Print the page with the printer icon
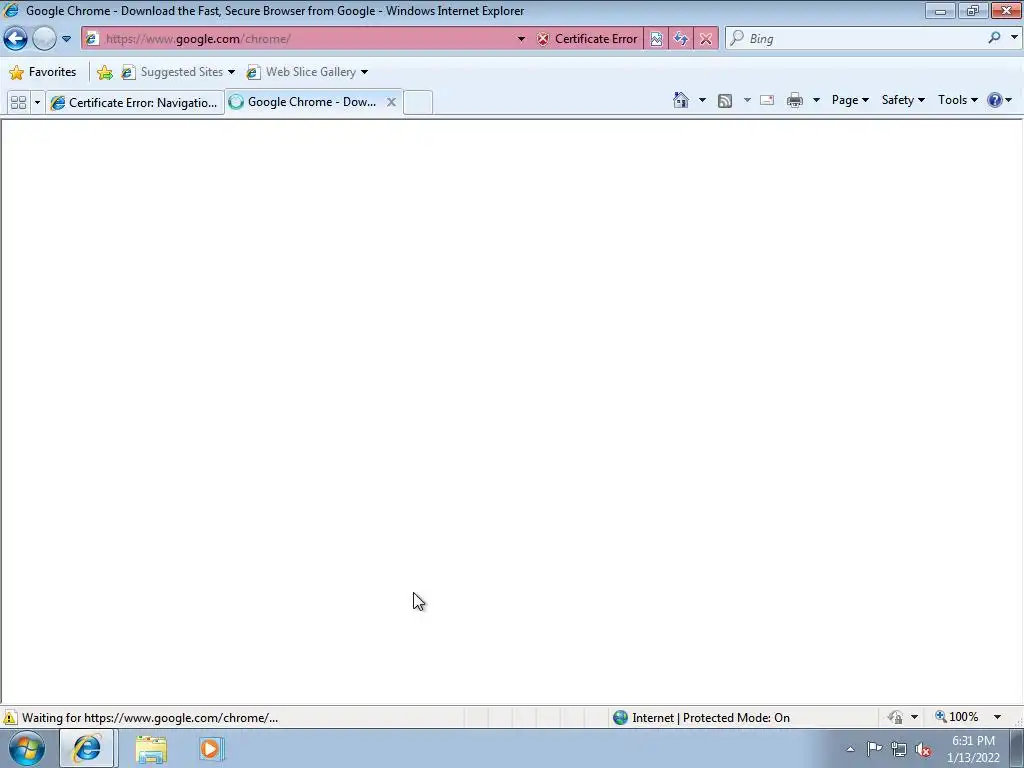1024x768 pixels. pos(795,100)
